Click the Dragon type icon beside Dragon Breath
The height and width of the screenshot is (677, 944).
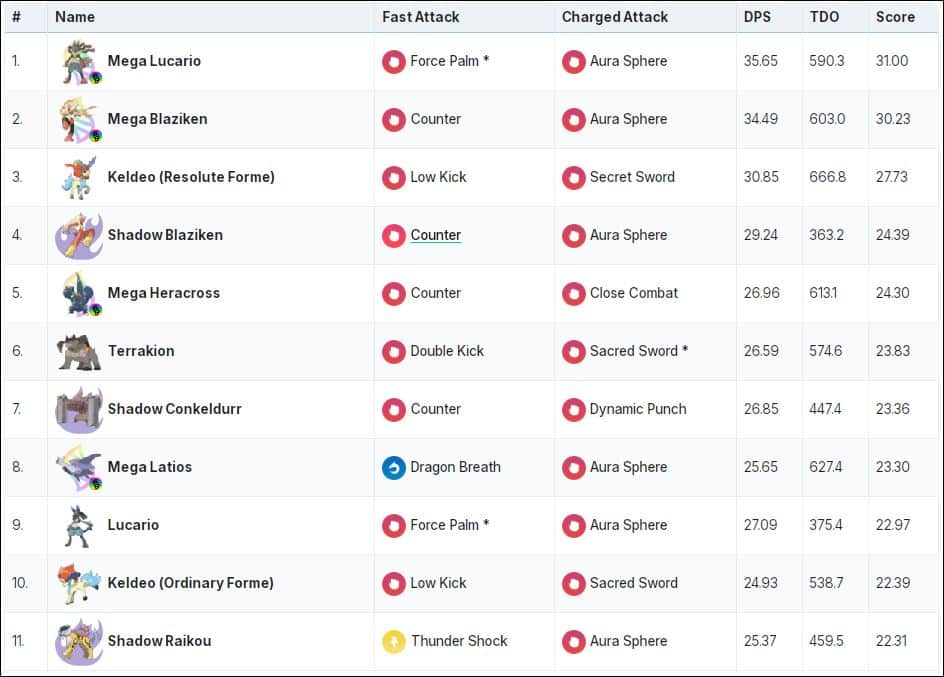394,467
